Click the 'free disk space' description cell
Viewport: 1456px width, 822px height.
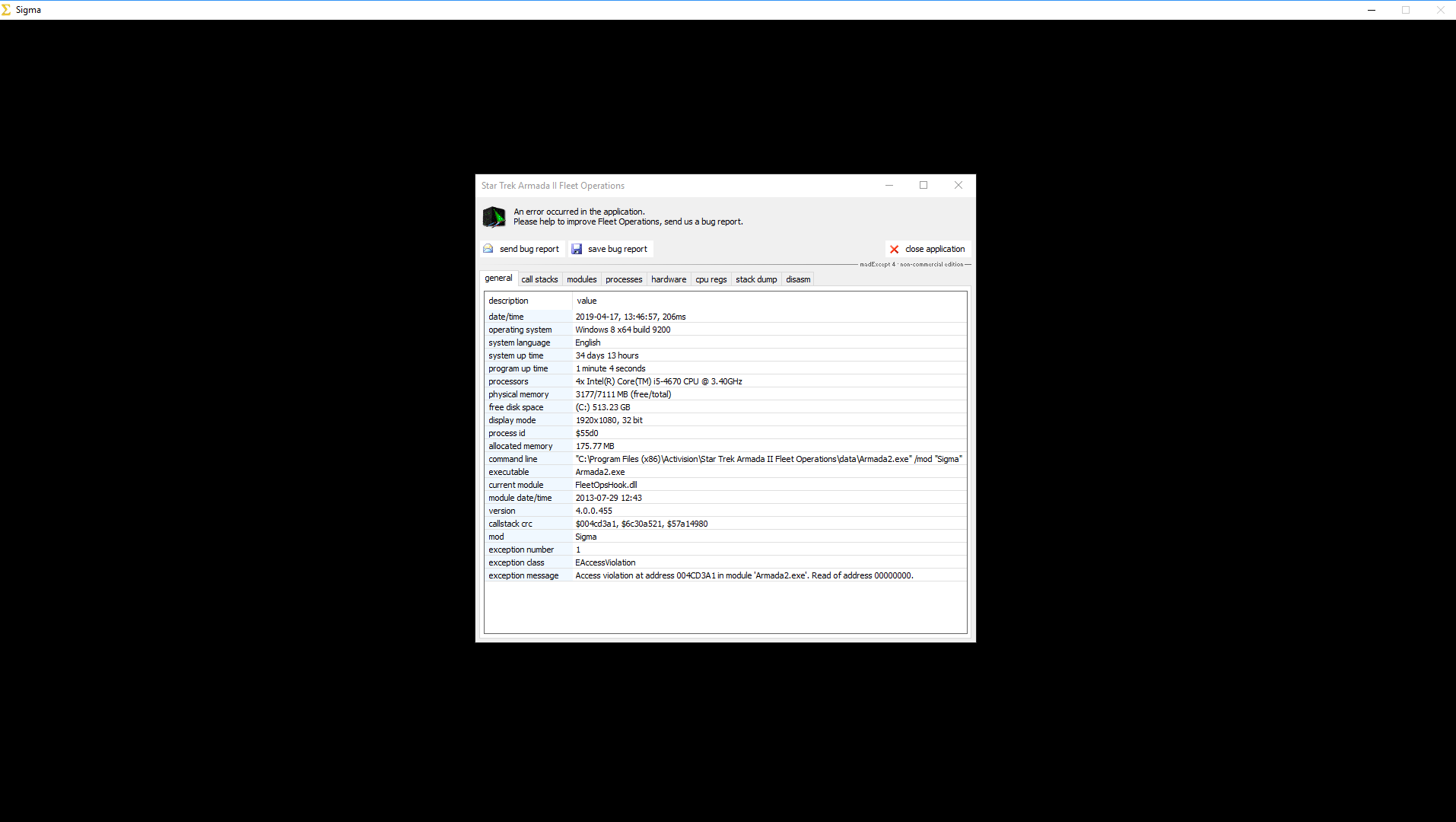(x=516, y=407)
